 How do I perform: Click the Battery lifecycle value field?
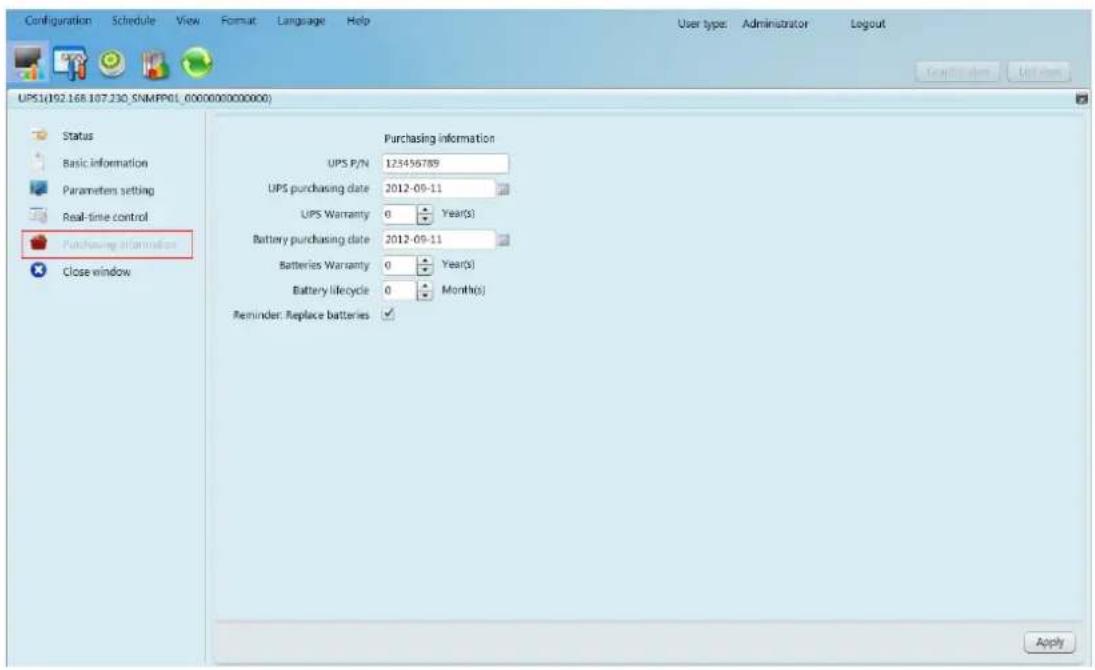pyautogui.click(x=399, y=291)
